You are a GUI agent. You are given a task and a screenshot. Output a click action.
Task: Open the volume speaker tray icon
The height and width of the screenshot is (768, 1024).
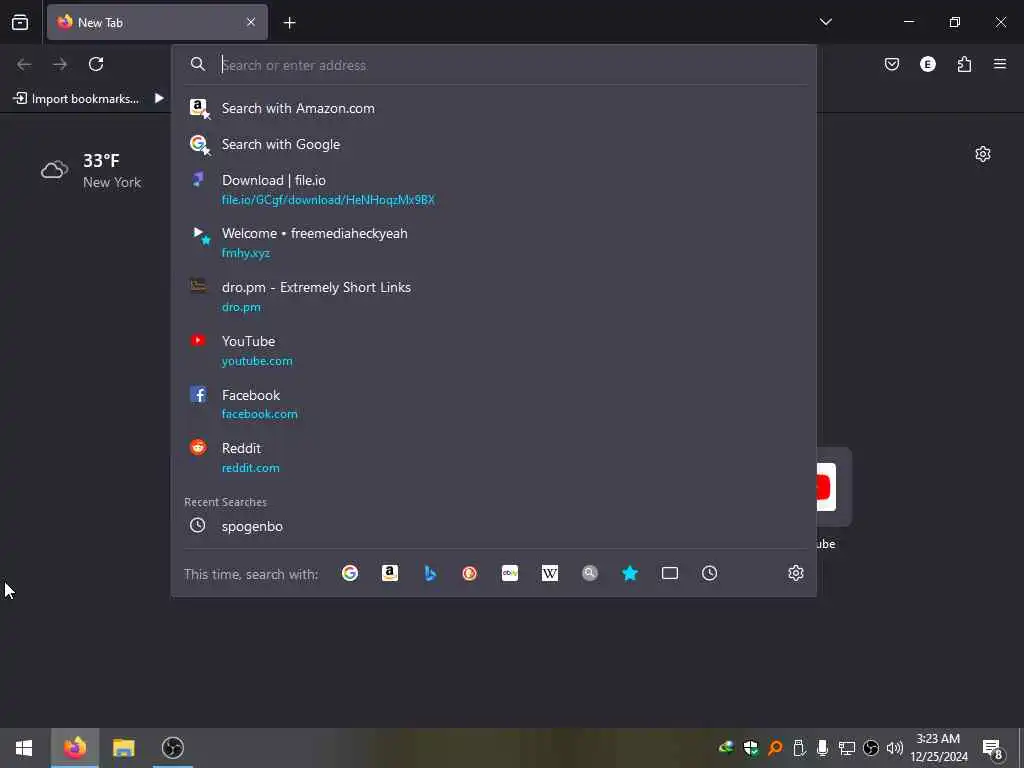coord(895,748)
